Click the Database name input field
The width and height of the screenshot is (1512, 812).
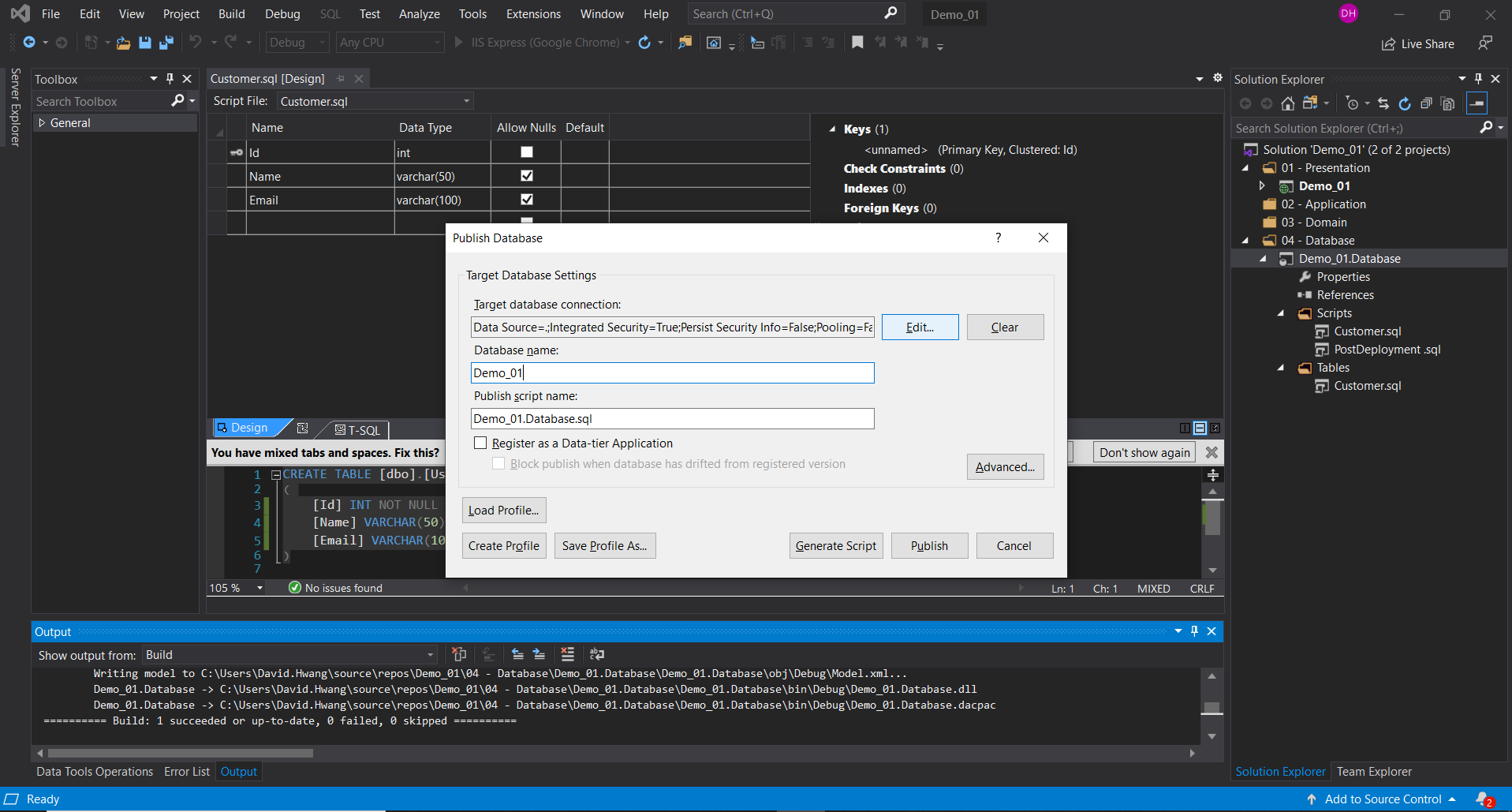tap(672, 373)
